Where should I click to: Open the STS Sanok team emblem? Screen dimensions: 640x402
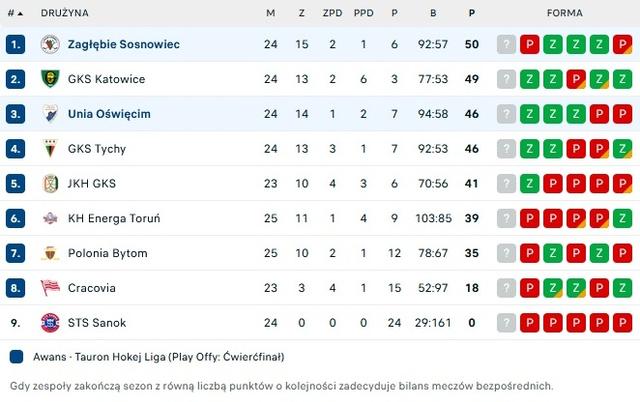tap(50, 323)
